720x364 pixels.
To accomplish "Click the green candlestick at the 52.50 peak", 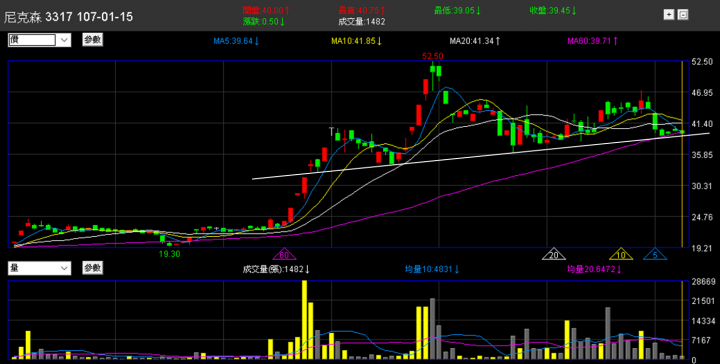I will (x=433, y=69).
